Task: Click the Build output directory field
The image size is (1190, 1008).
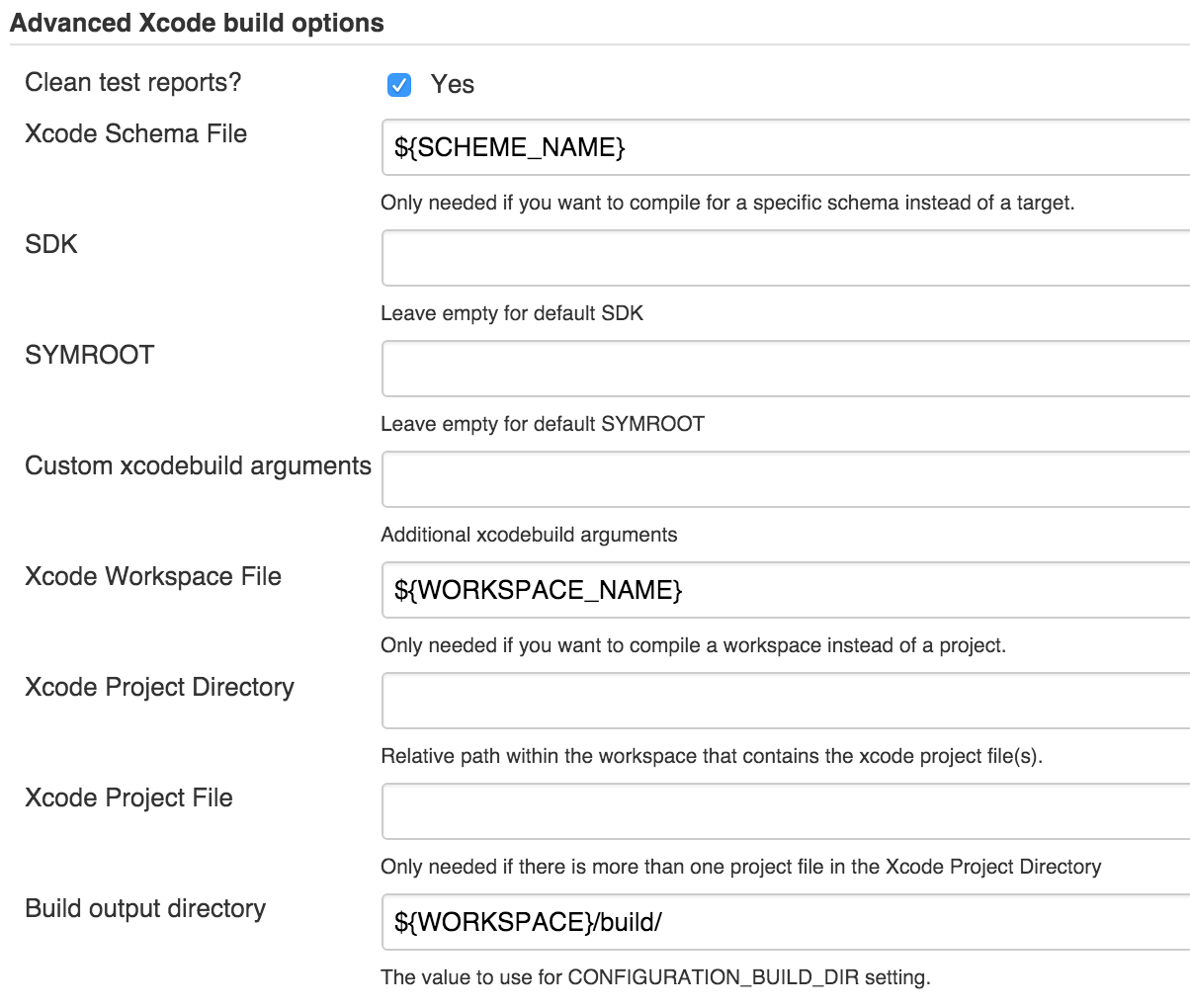Action: tap(786, 923)
